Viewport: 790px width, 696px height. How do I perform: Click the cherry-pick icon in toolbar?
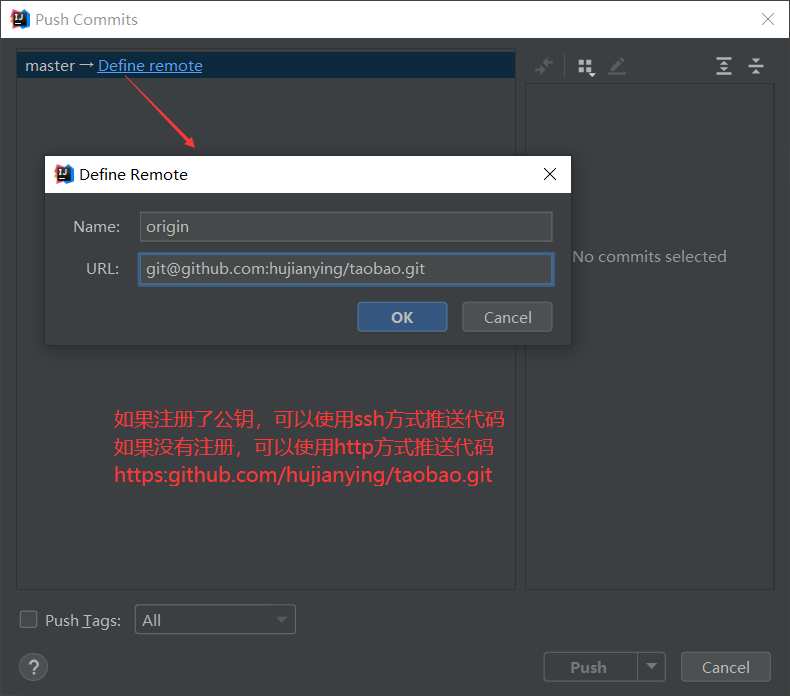(x=544, y=66)
